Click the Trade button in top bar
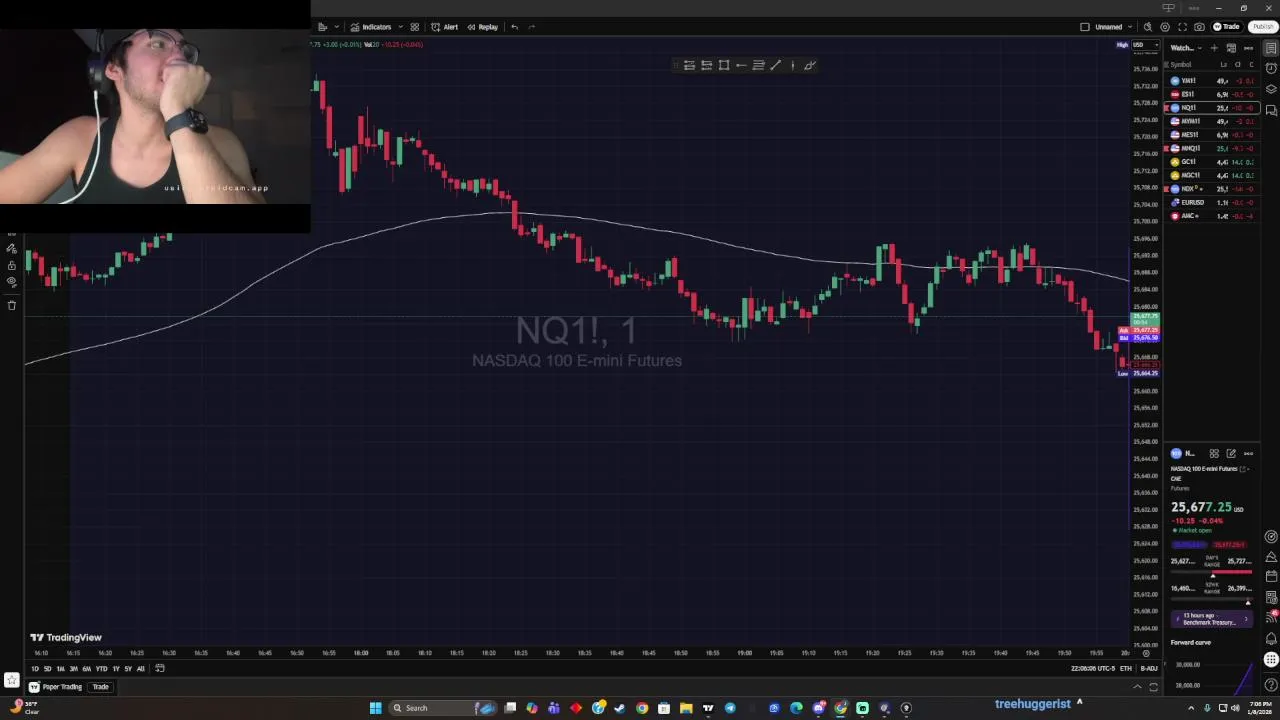1280x720 pixels. tap(1227, 27)
